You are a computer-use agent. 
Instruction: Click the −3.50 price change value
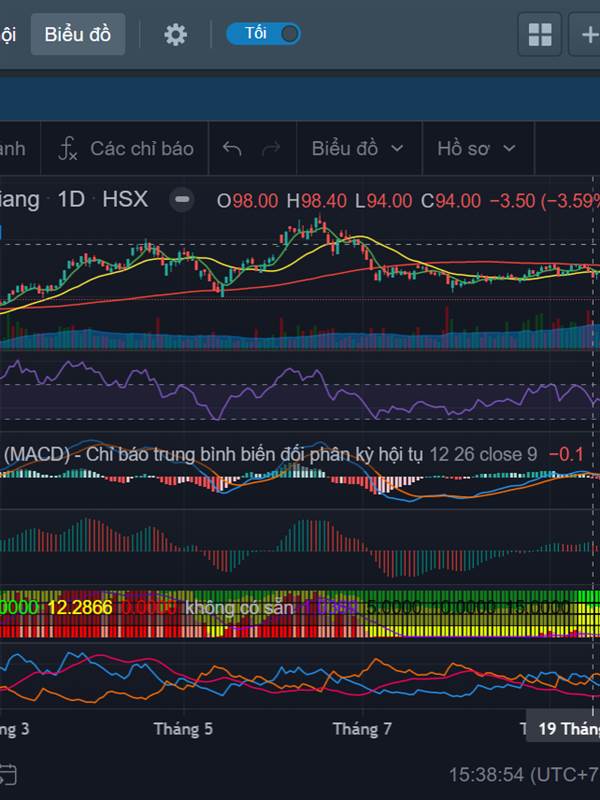512,201
